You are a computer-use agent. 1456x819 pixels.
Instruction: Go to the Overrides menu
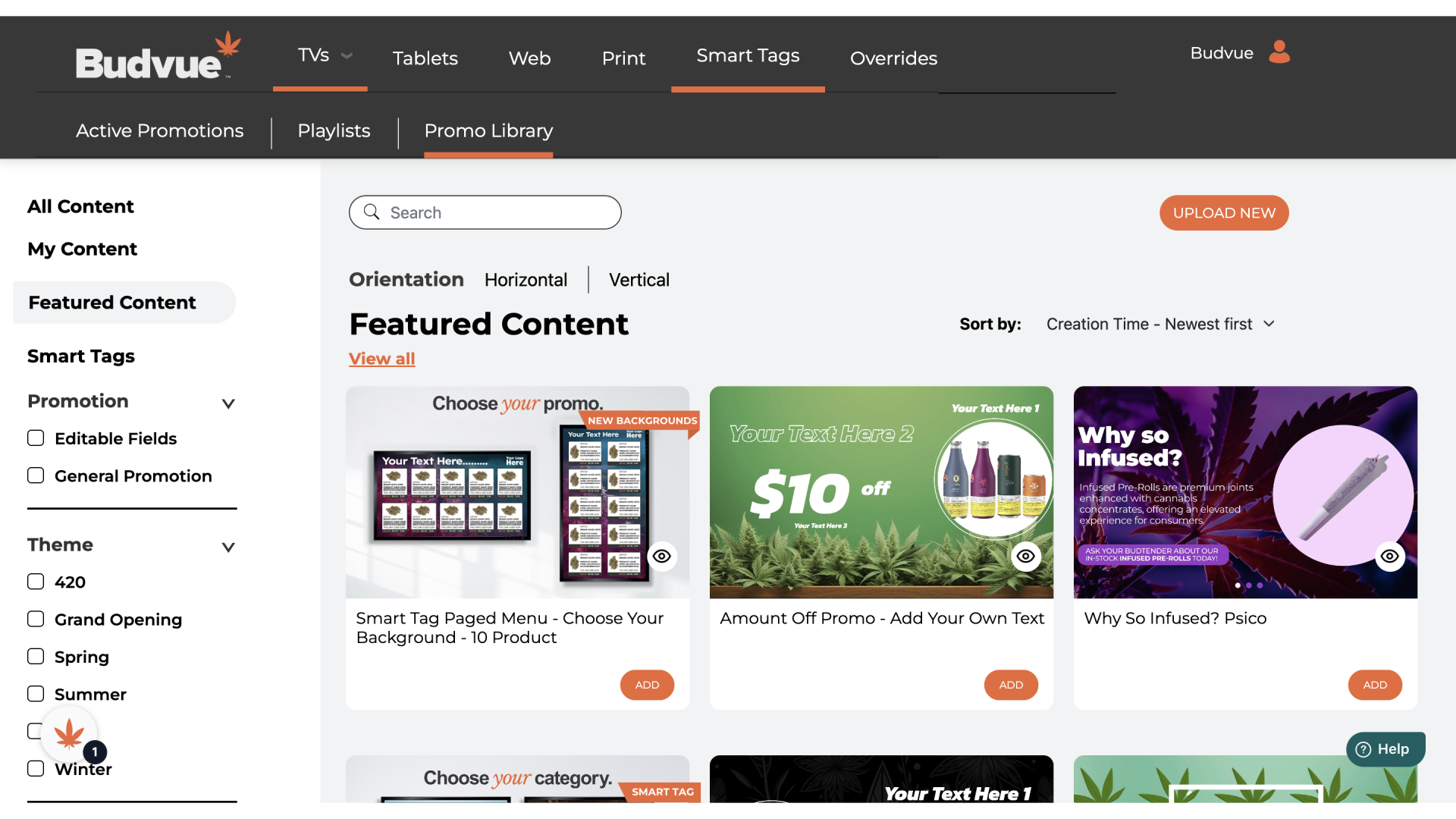coord(893,58)
